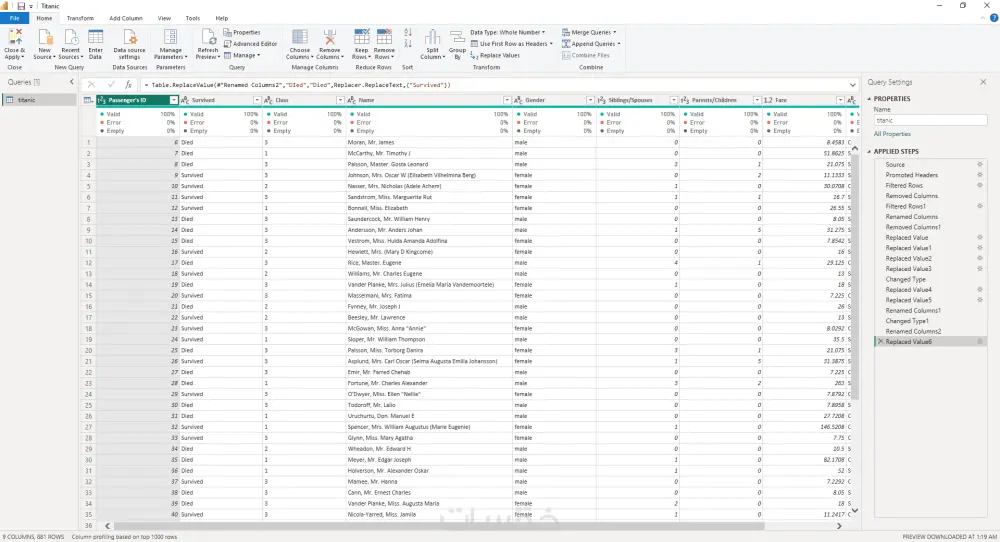Click the Group By icon
The image size is (1000, 542).
coord(457,38)
